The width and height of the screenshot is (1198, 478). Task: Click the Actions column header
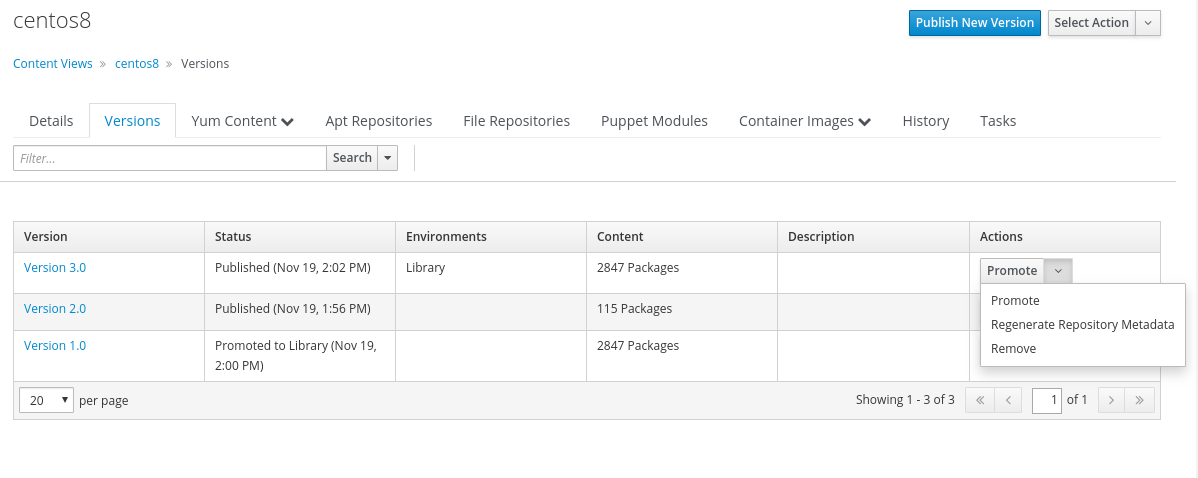[x=1064, y=237]
